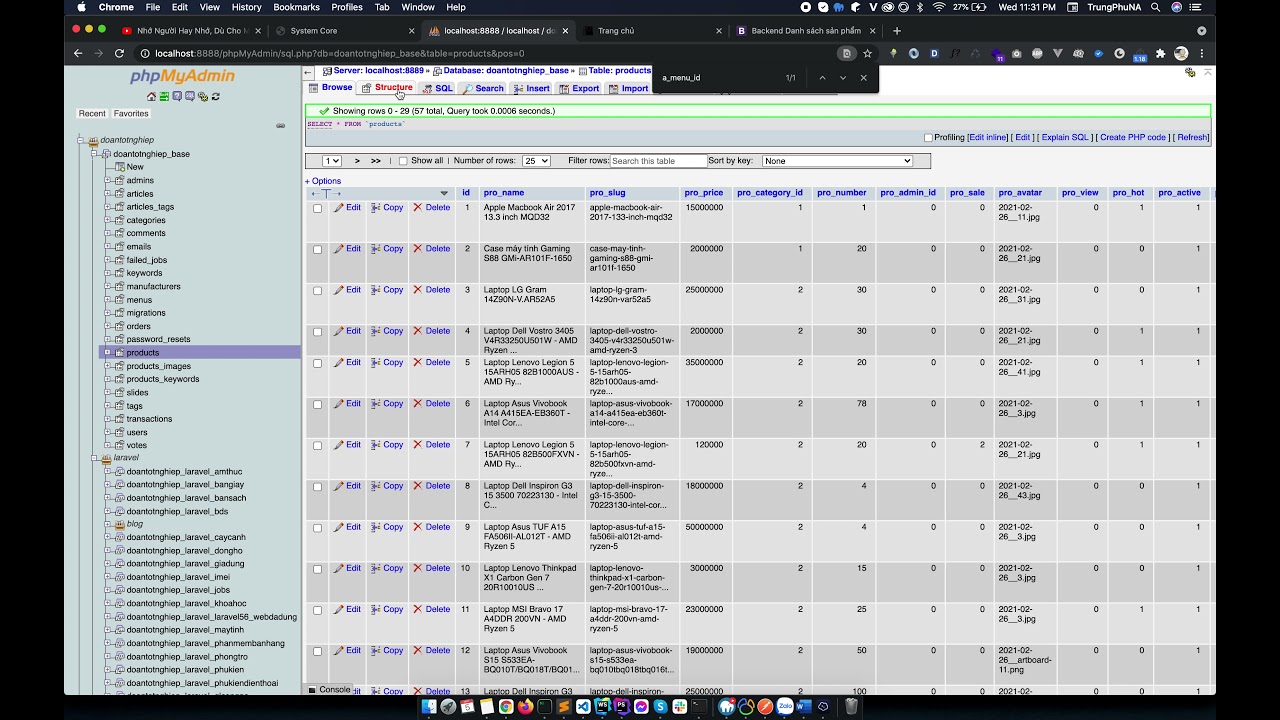Show the Favorites tables list
The image size is (1280, 720).
pos(131,114)
